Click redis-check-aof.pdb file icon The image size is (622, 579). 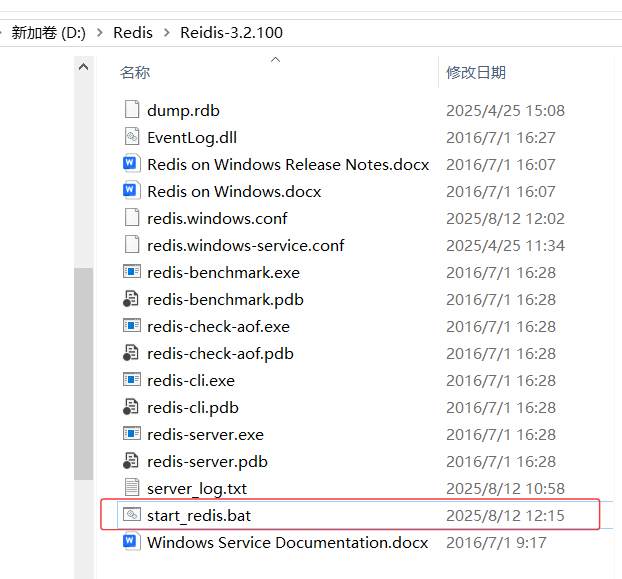[131, 353]
